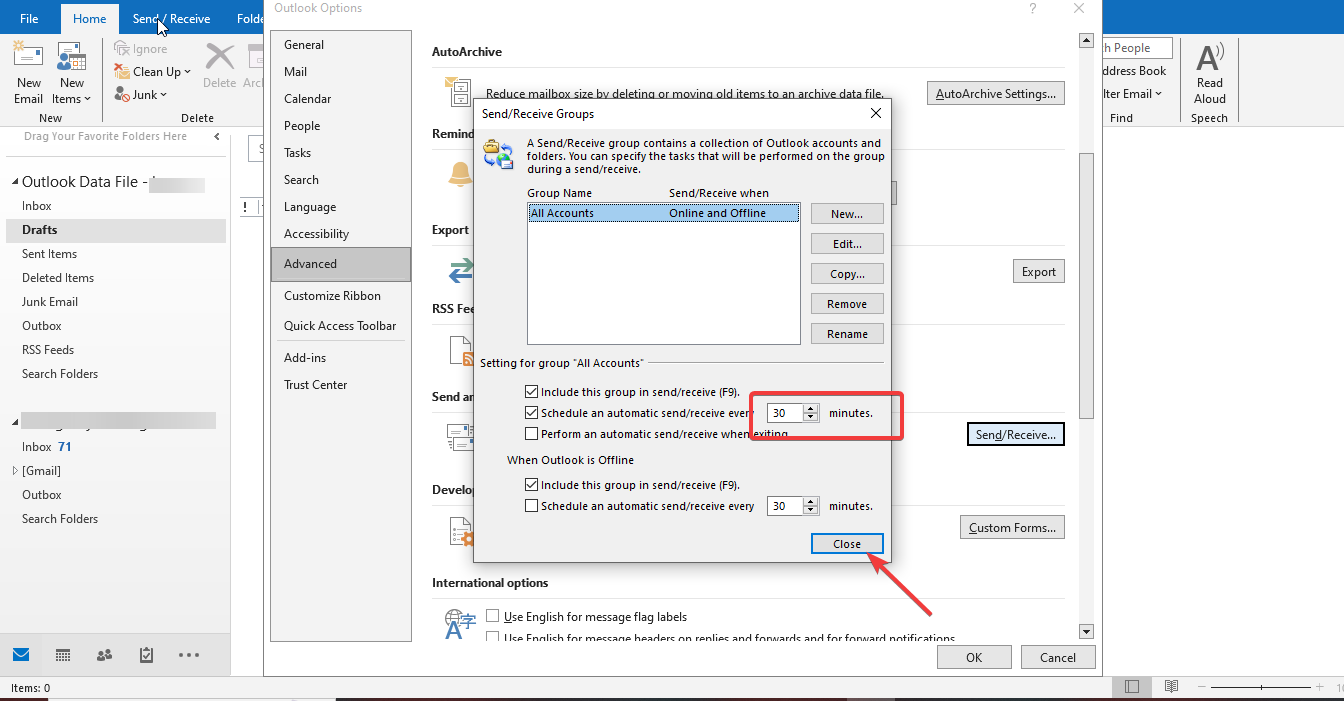Image resolution: width=1344 pixels, height=701 pixels.
Task: Enable automatic send/receive when exiting
Action: pos(531,433)
